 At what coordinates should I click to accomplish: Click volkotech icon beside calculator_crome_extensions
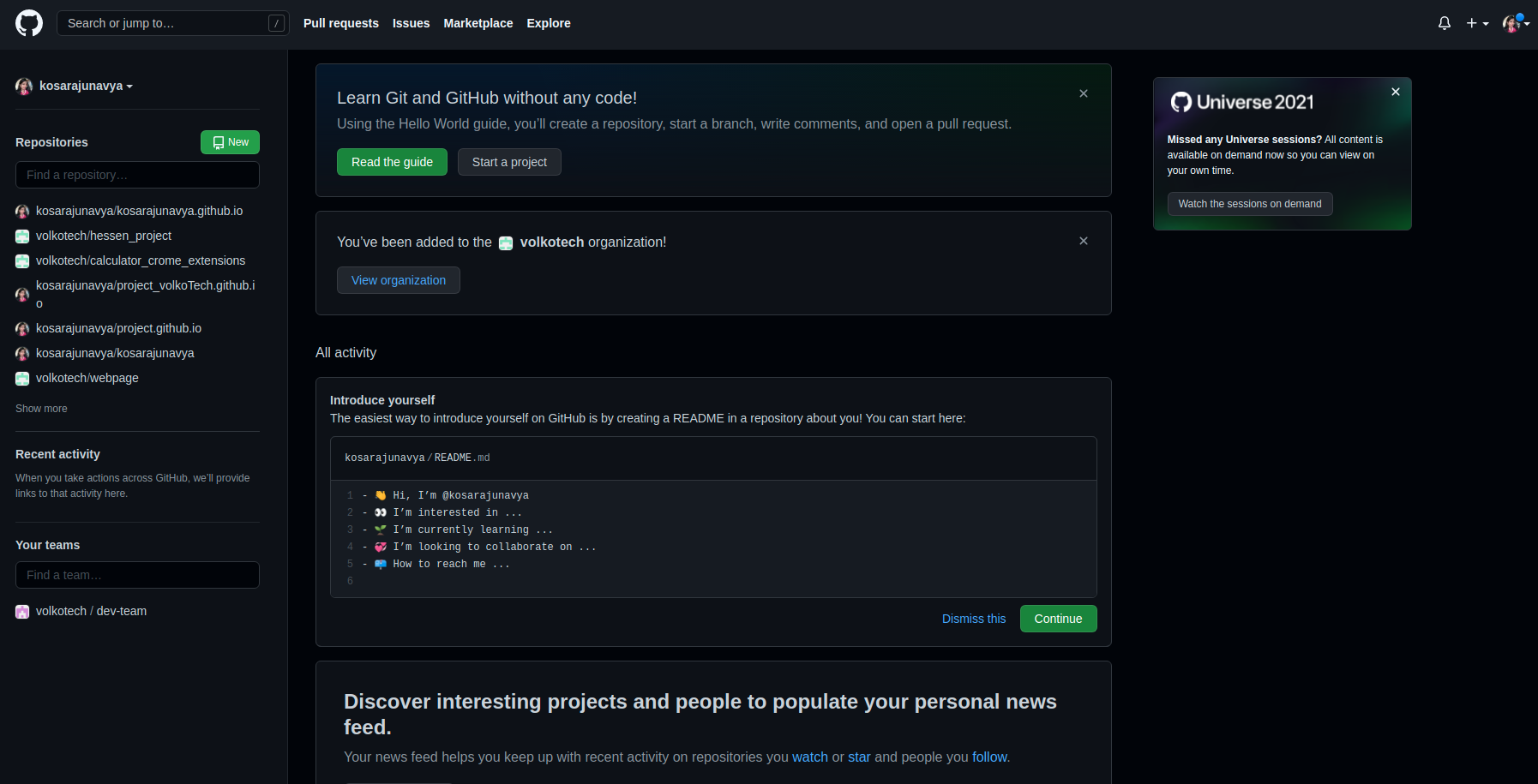click(22, 261)
